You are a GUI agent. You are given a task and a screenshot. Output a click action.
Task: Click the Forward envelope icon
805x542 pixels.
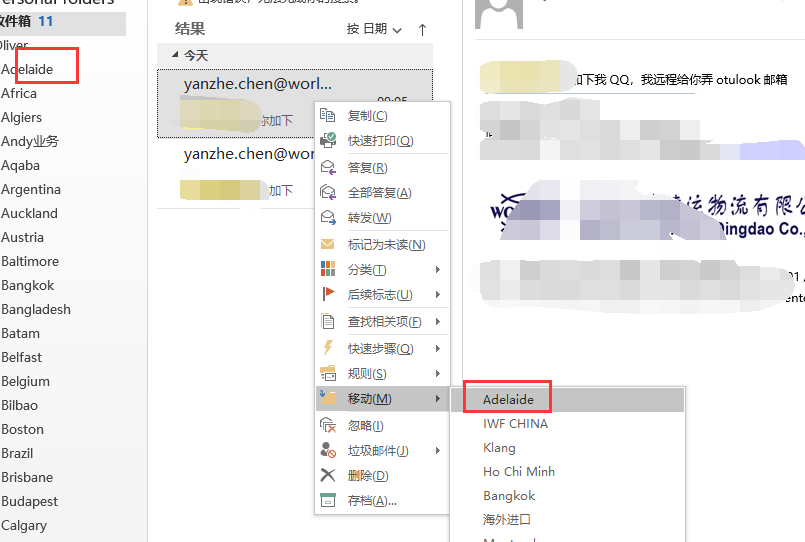[328, 218]
